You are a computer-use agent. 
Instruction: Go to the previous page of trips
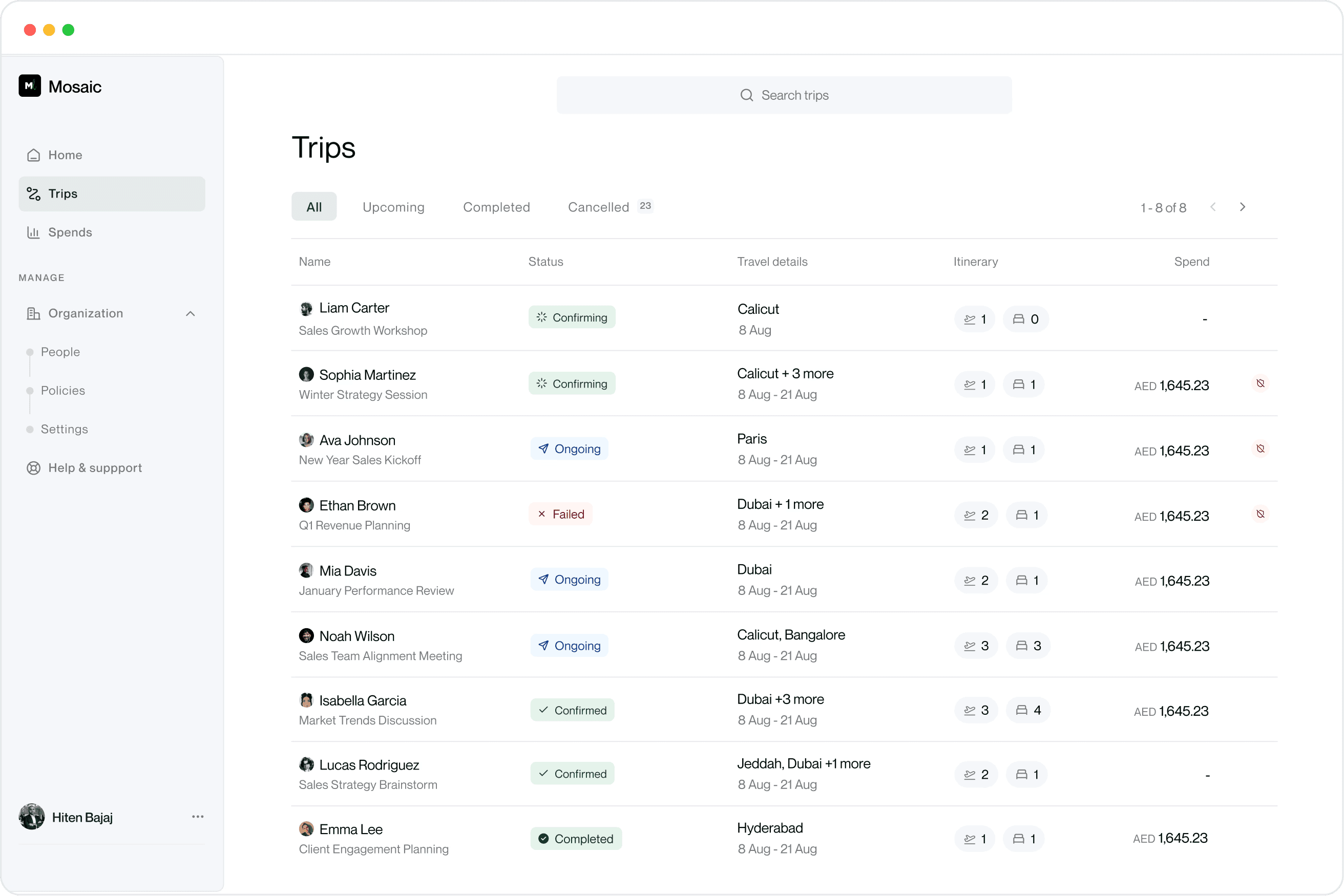click(1213, 207)
